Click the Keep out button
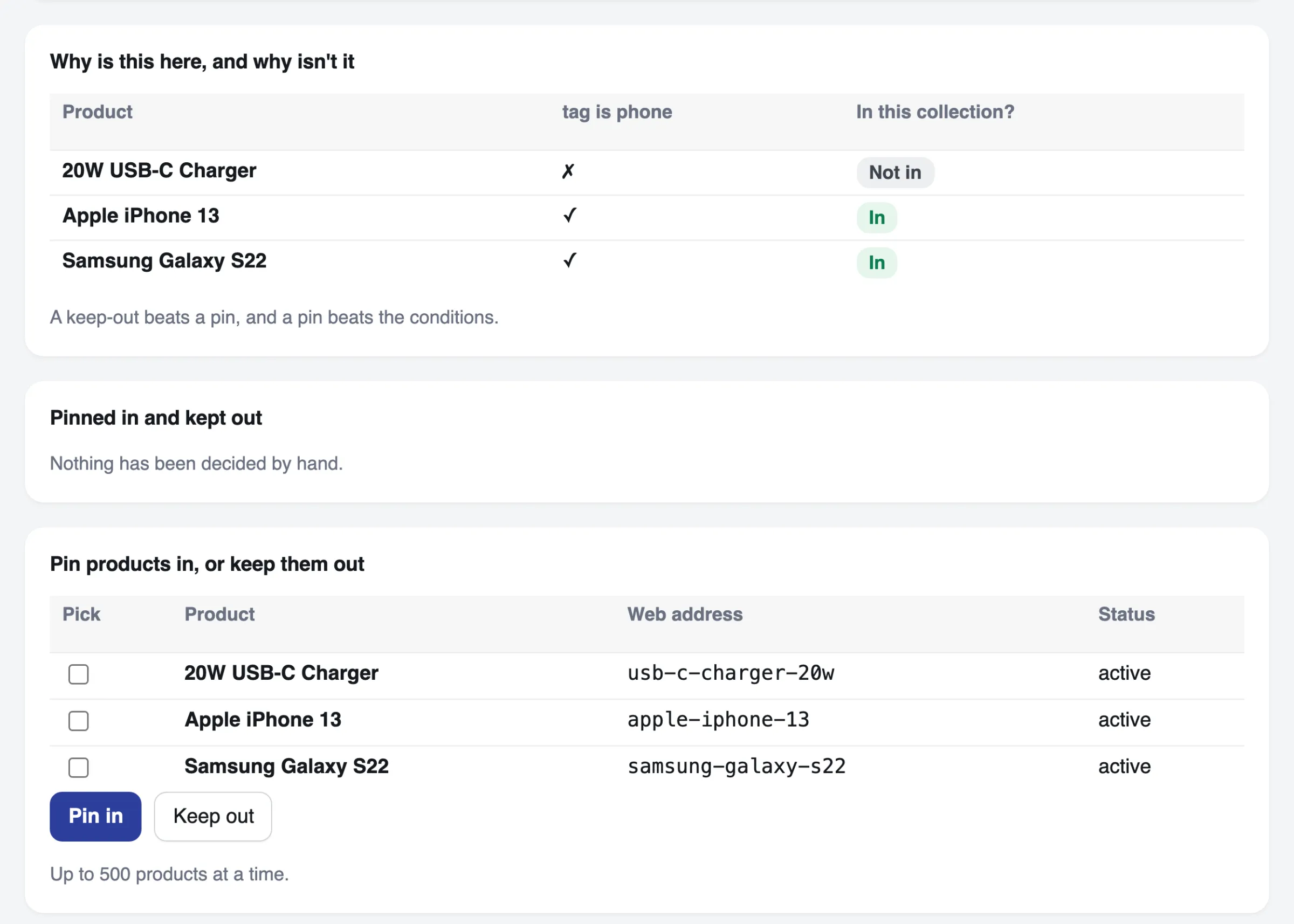This screenshot has width=1294, height=924. [213, 817]
